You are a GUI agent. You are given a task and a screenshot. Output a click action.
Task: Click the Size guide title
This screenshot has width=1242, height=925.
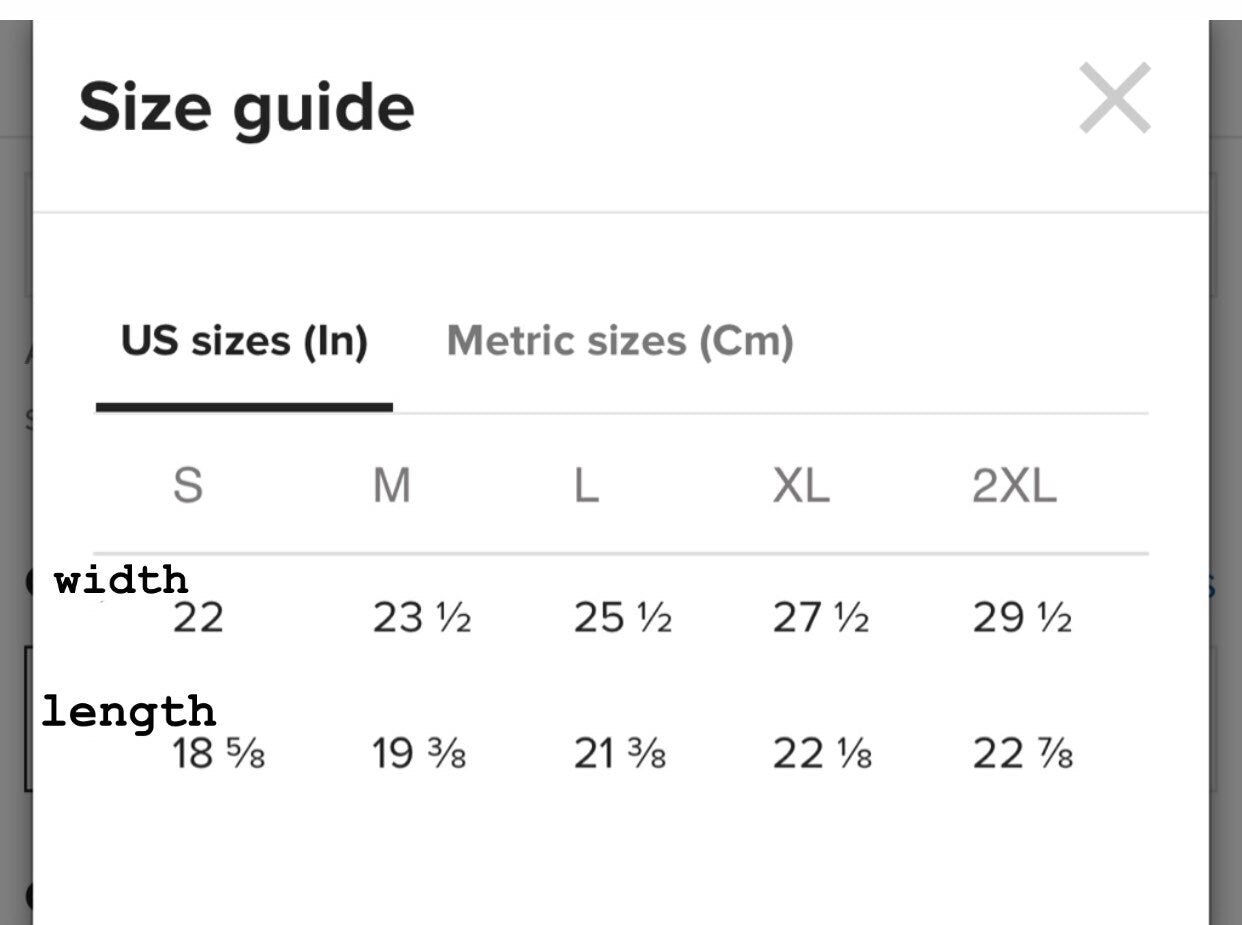[246, 107]
